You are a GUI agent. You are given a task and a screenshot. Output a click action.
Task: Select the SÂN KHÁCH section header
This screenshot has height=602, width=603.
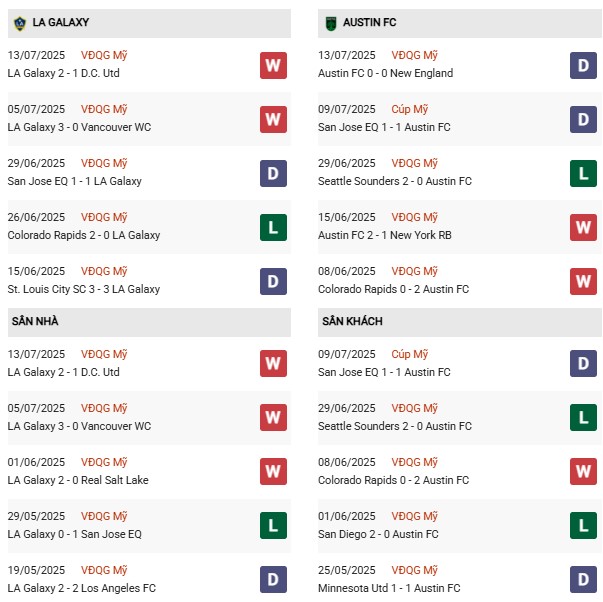352,321
